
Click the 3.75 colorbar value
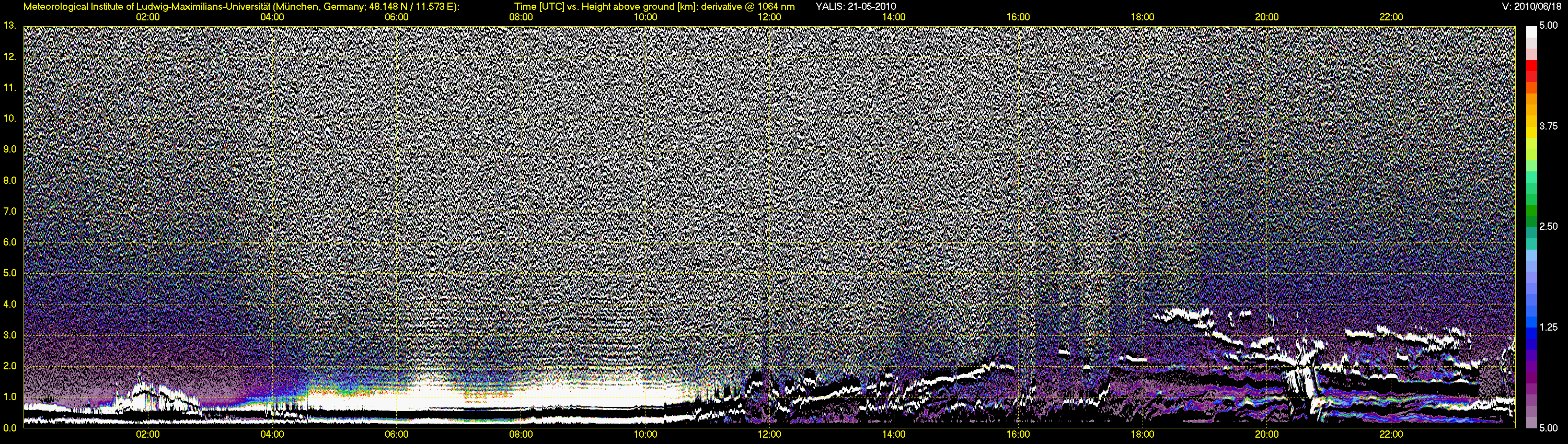(x=1549, y=126)
